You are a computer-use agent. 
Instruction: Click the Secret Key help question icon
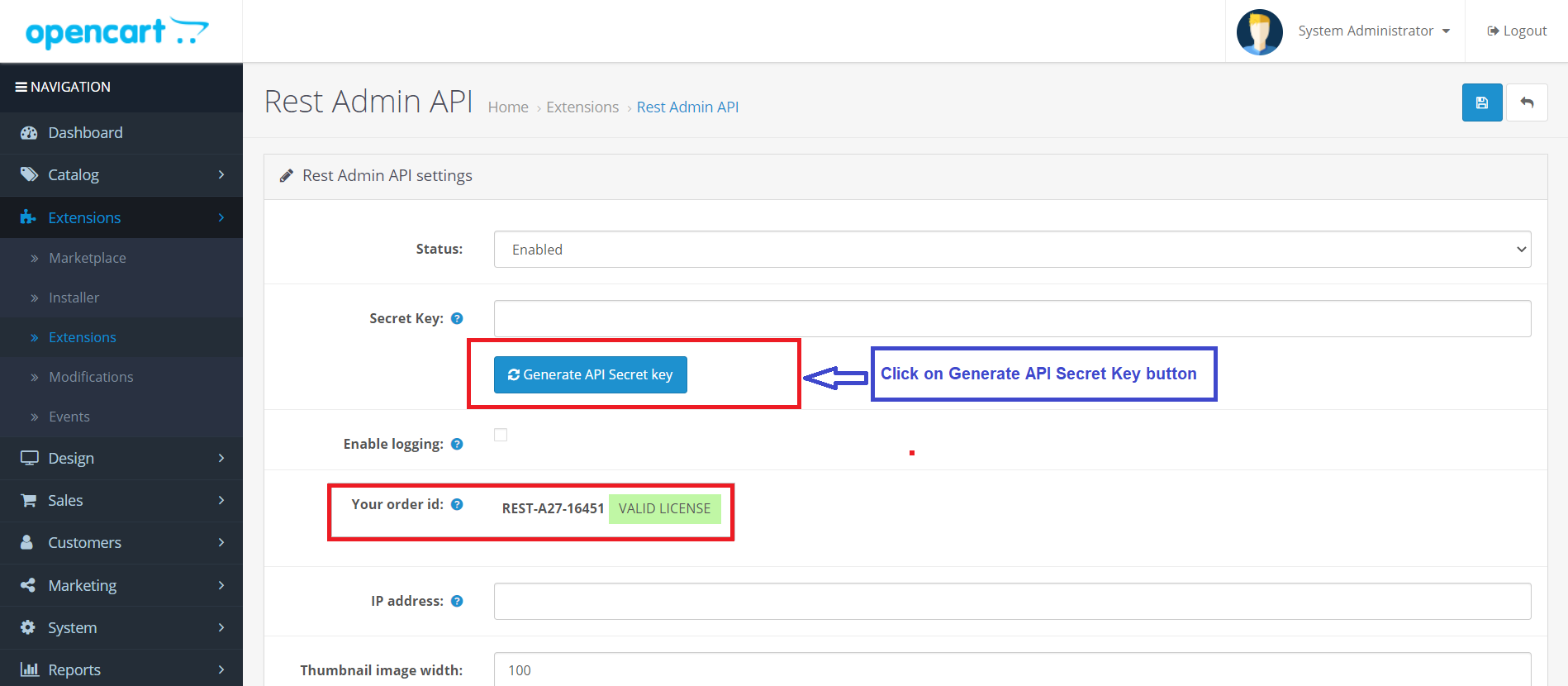(x=457, y=318)
